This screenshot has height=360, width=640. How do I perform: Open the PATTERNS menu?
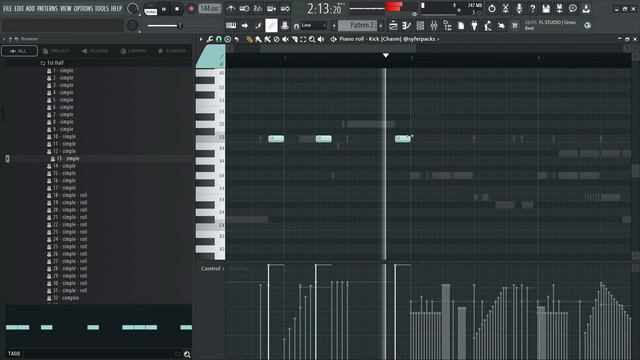(x=47, y=9)
